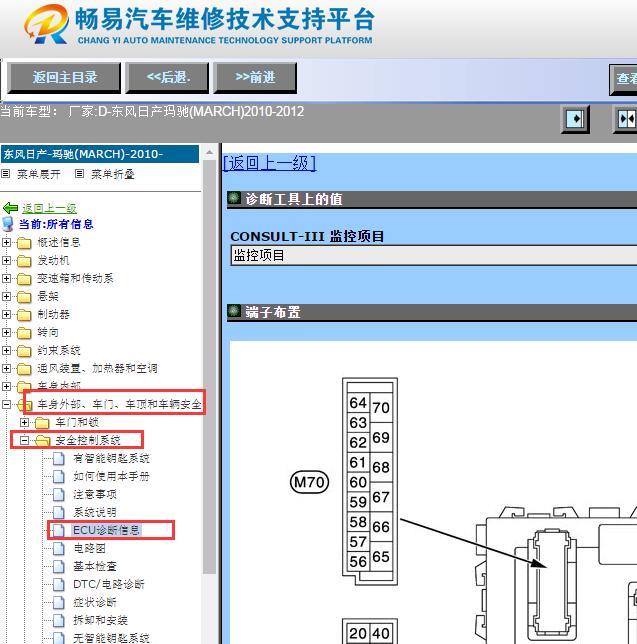Viewport: 637px width, 644px height.
Task: Click the green 返回上一级 link in sidebar
Action: point(49,208)
